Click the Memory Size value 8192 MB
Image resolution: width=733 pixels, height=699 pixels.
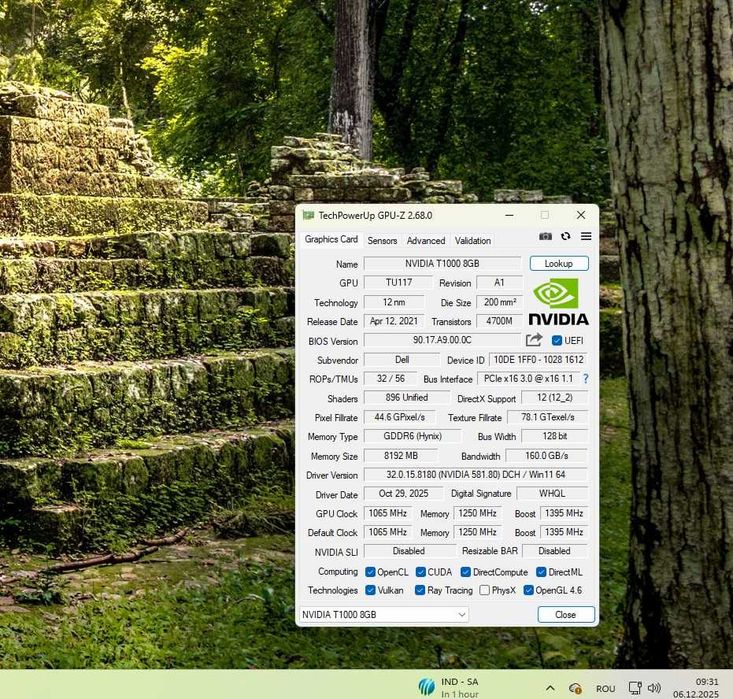[x=401, y=455]
